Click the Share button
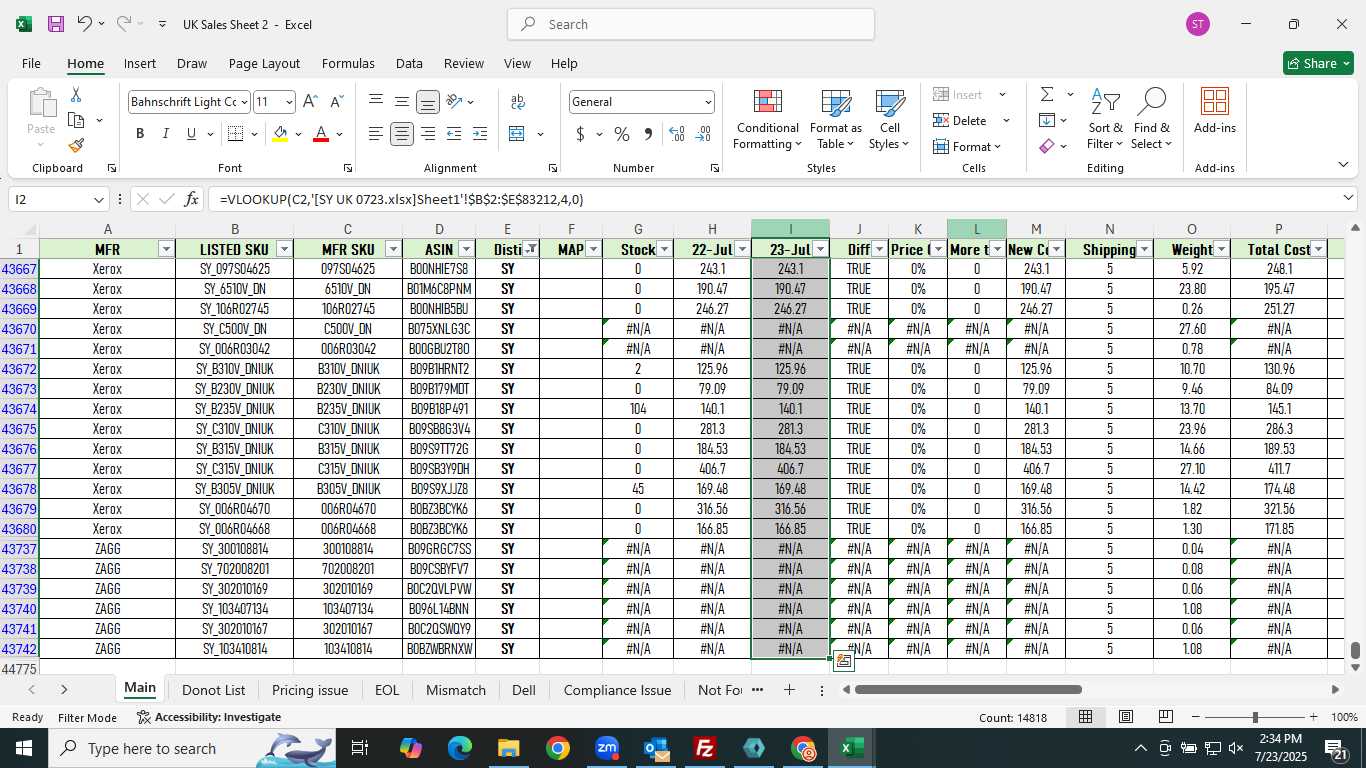 [1318, 63]
